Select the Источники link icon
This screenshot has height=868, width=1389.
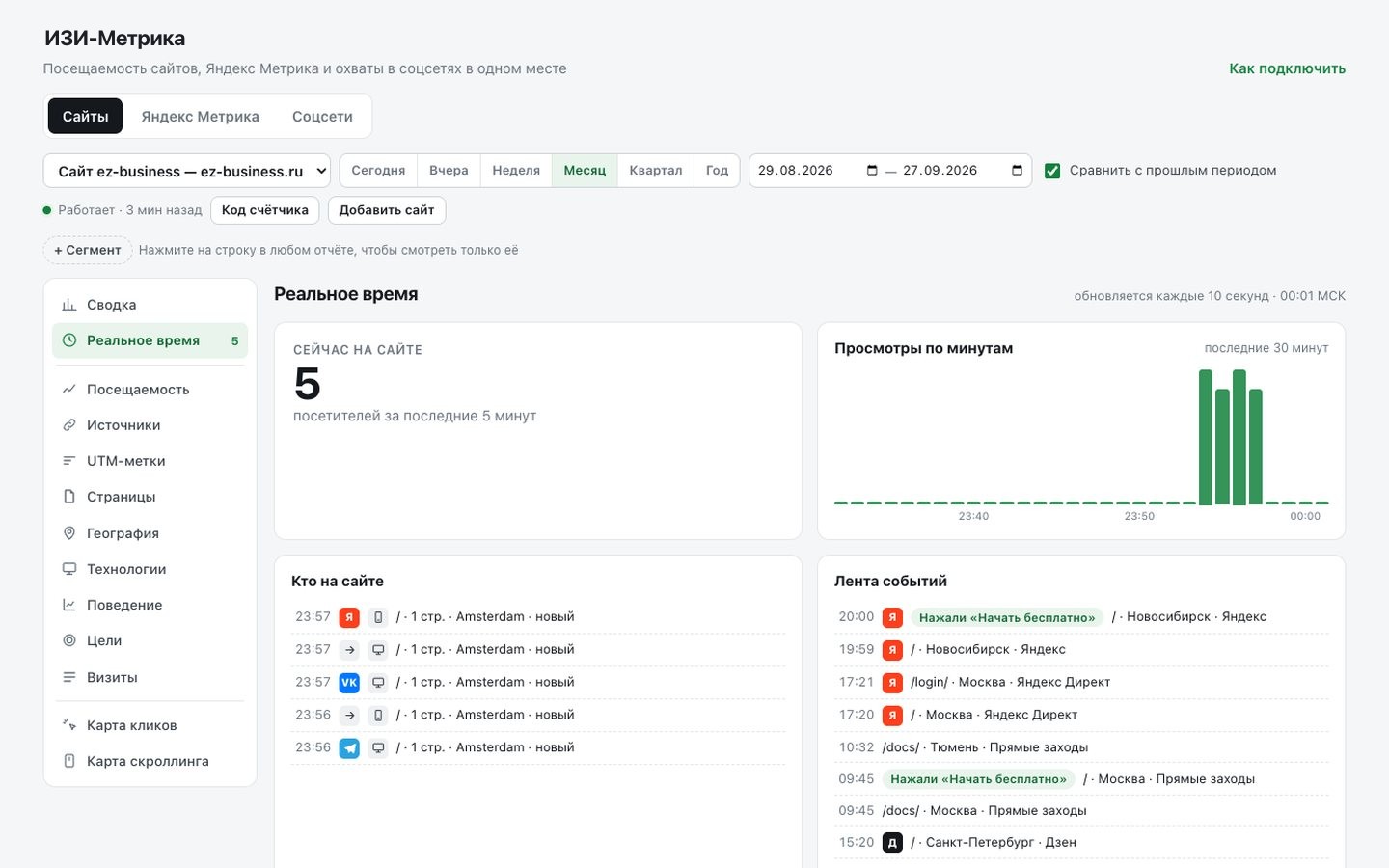coord(69,425)
